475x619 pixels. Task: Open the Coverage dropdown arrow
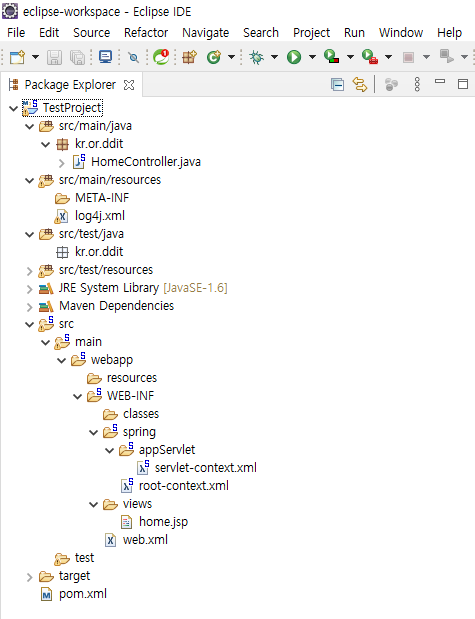[x=350, y=57]
